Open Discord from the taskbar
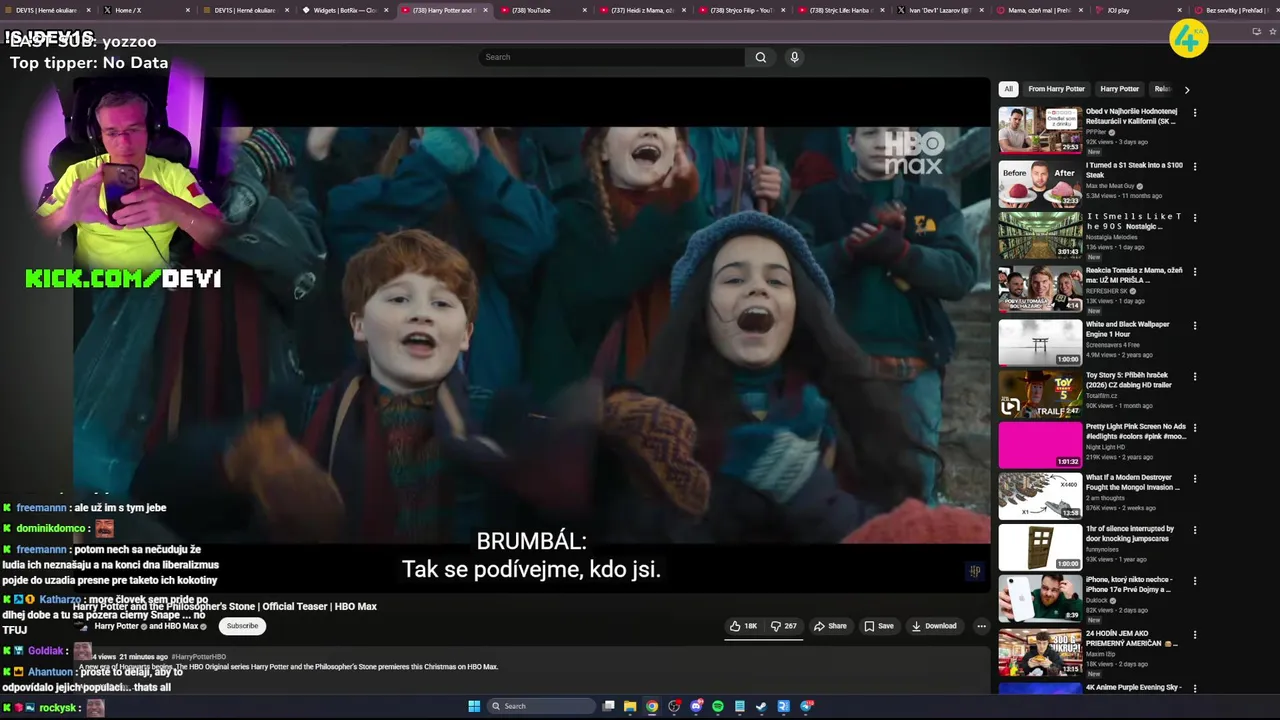1280x720 pixels. click(696, 706)
